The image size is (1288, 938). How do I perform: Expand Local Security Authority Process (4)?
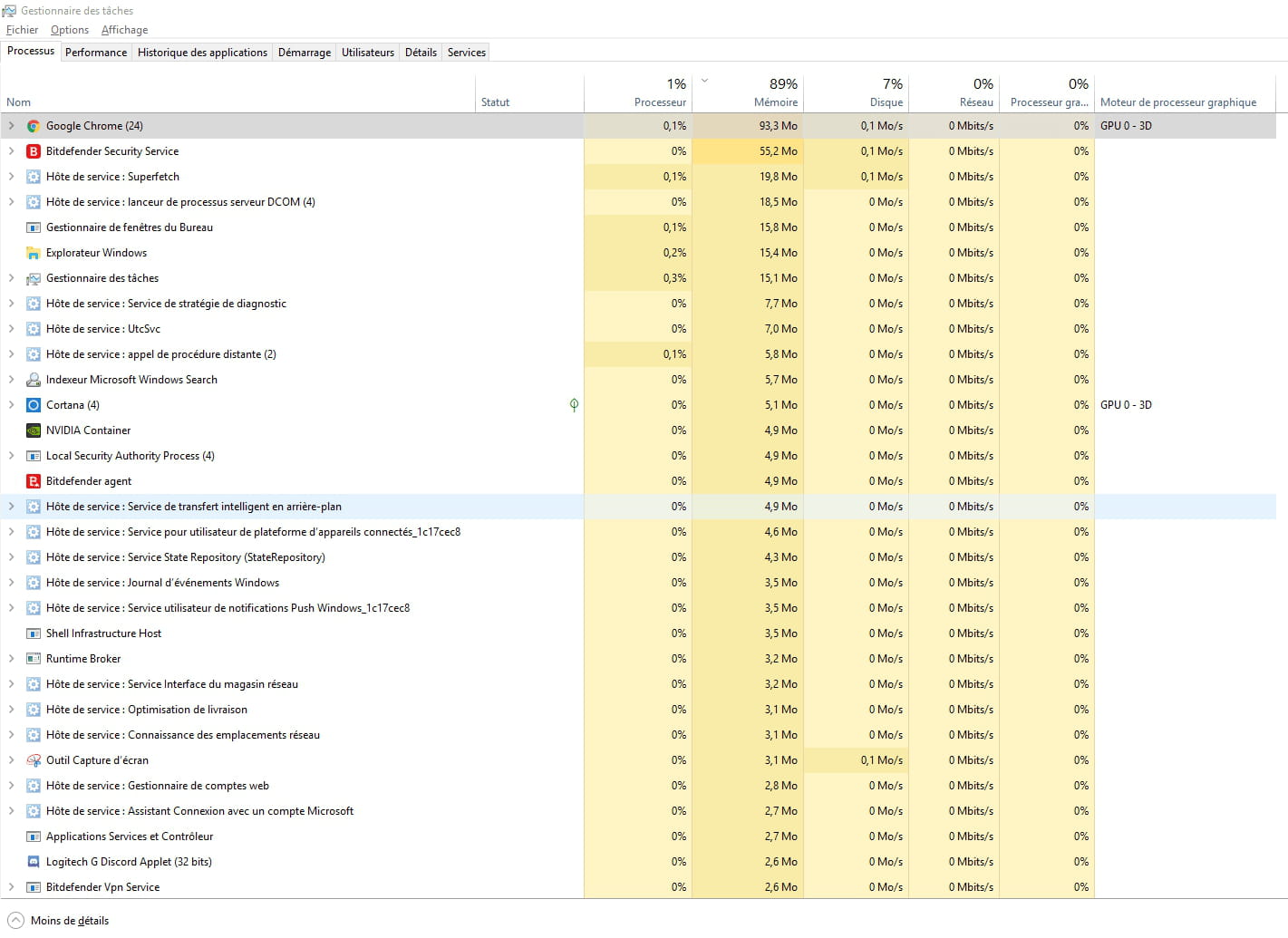pos(11,456)
